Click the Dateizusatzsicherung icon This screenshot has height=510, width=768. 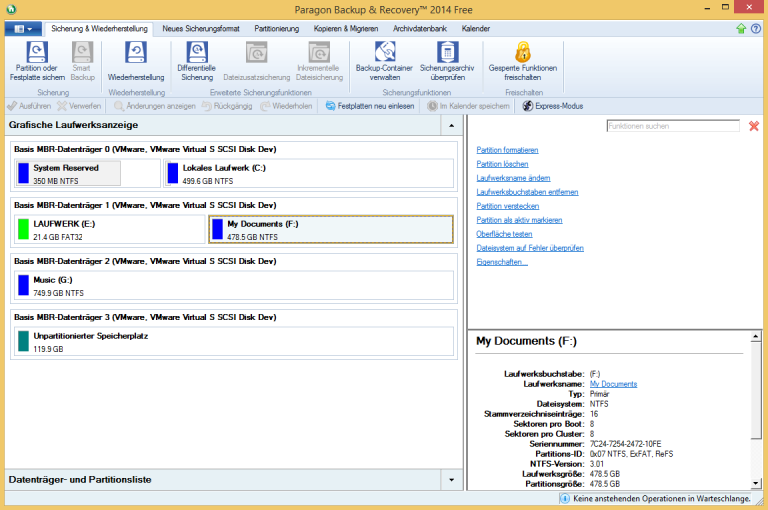tap(257, 52)
